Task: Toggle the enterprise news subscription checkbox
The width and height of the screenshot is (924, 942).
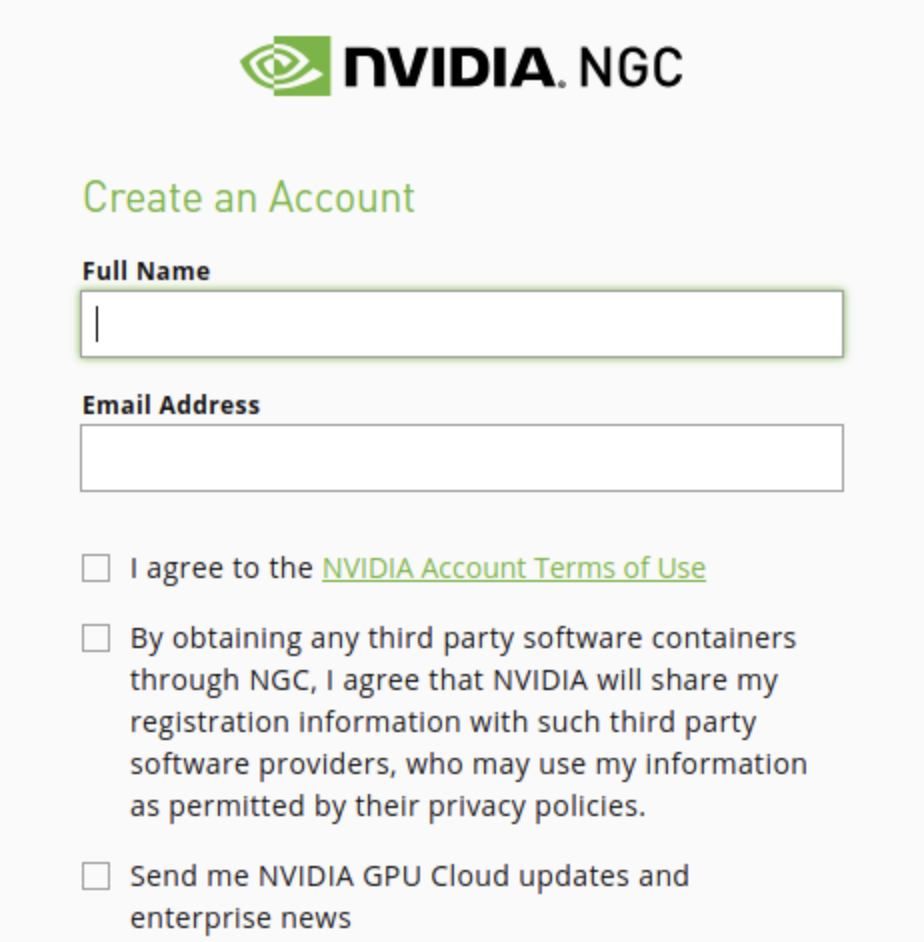Action: coord(94,874)
